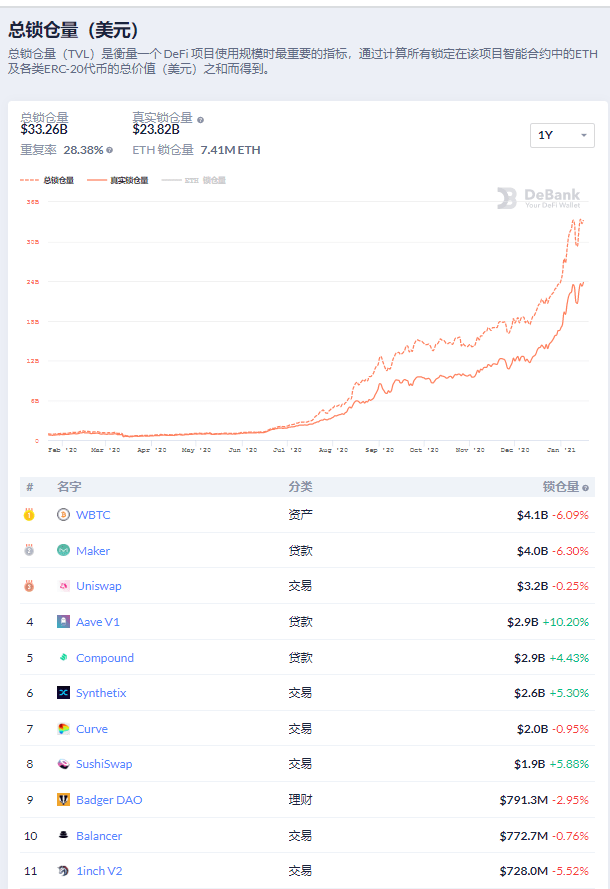610x889 pixels.
Task: Click the gold medal rank icon for WBTC
Action: point(29,514)
